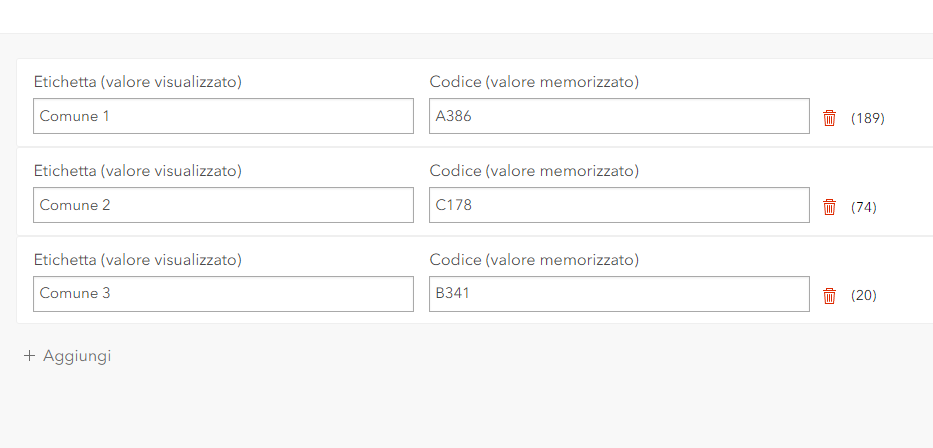The image size is (933, 448).
Task: Delete the Comune 1 entry with the trash icon
Action: 829,118
